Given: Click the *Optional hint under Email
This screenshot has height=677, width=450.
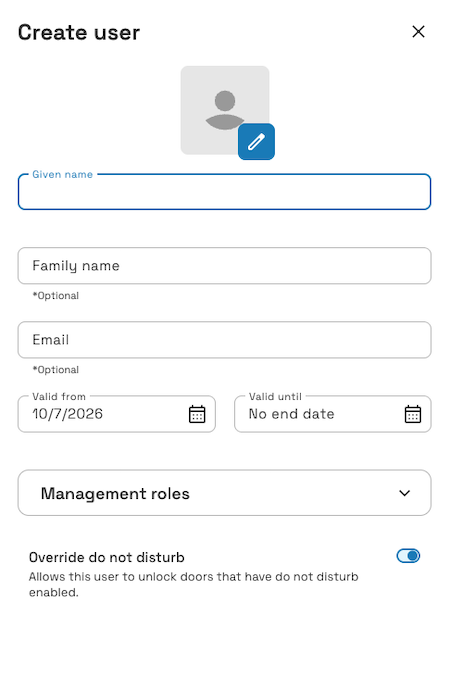Looking at the screenshot, I should tap(56, 370).
